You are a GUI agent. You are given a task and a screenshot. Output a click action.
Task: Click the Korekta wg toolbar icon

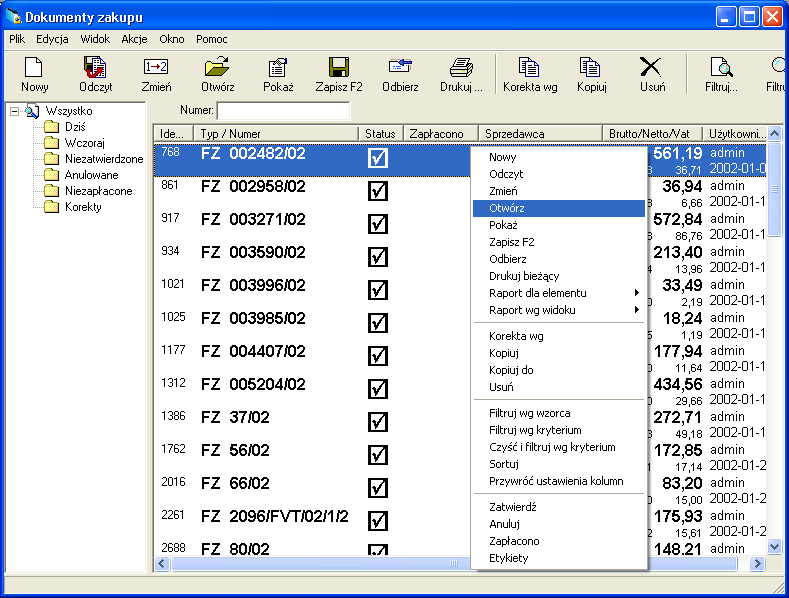(529, 67)
